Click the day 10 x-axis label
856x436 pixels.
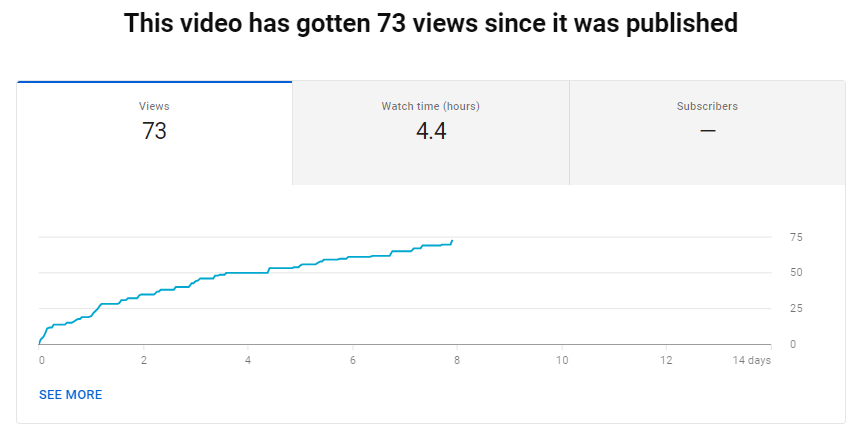coord(562,360)
